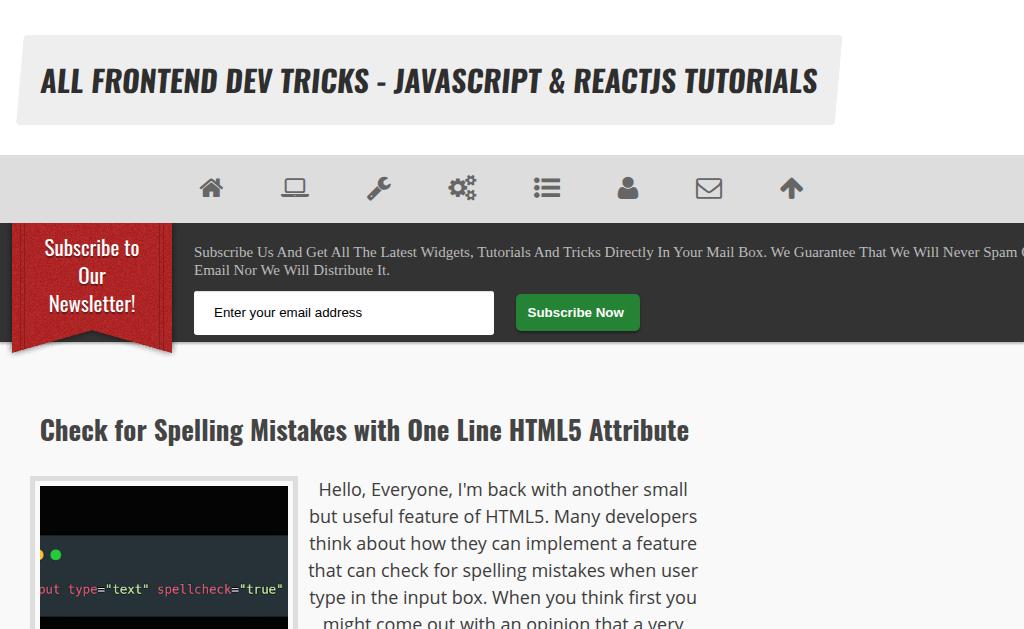The image size is (1024, 629).
Task: Click the list icon in navbar
Action: [547, 188]
